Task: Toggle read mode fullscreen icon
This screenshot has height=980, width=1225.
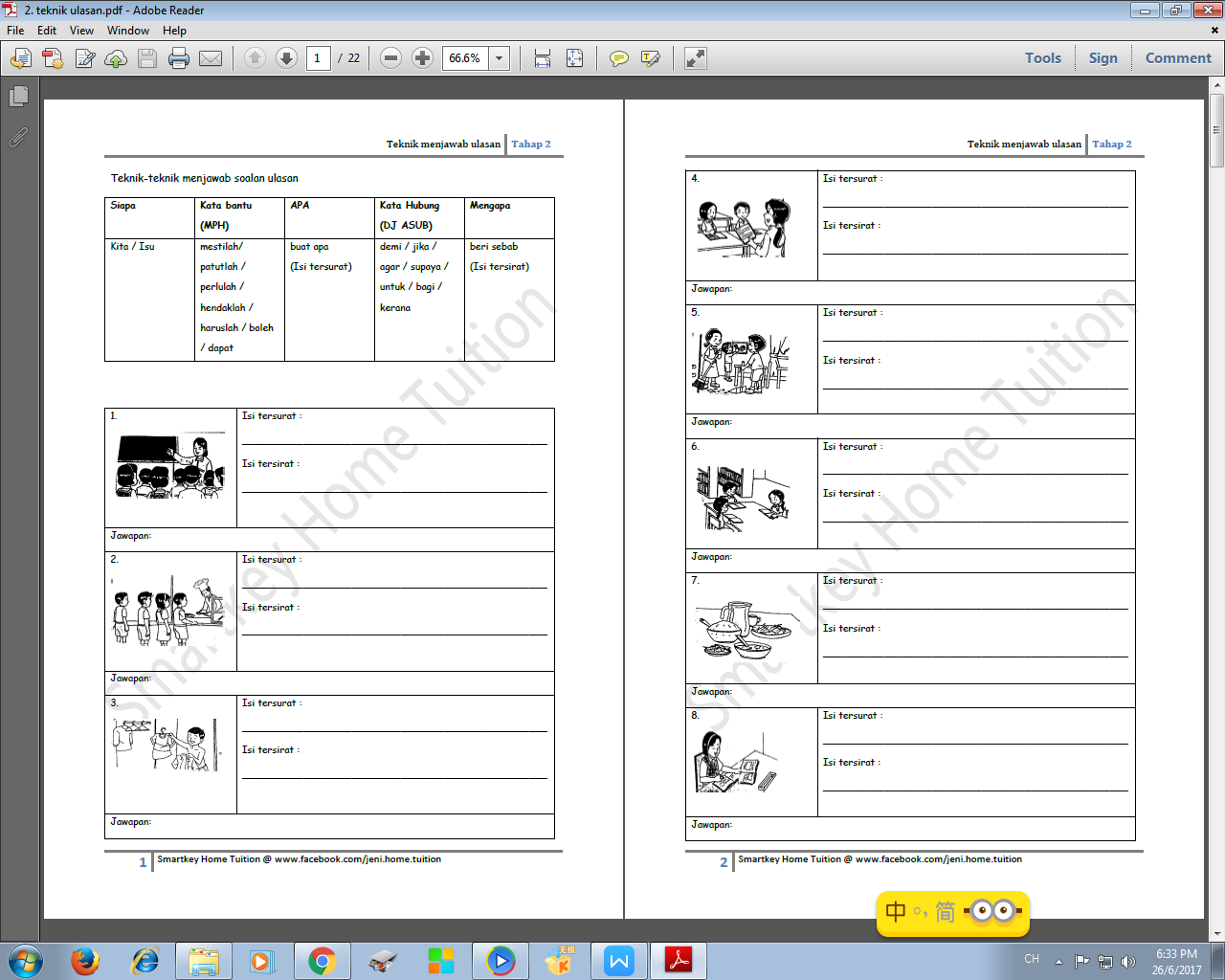Action: [696, 58]
